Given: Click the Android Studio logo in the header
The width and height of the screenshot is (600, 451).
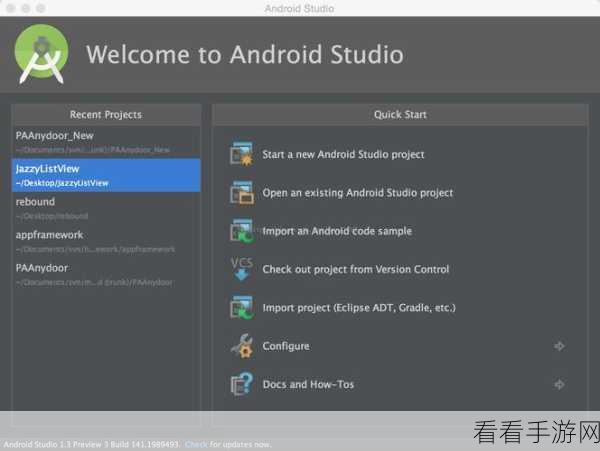Looking at the screenshot, I should (x=41, y=54).
